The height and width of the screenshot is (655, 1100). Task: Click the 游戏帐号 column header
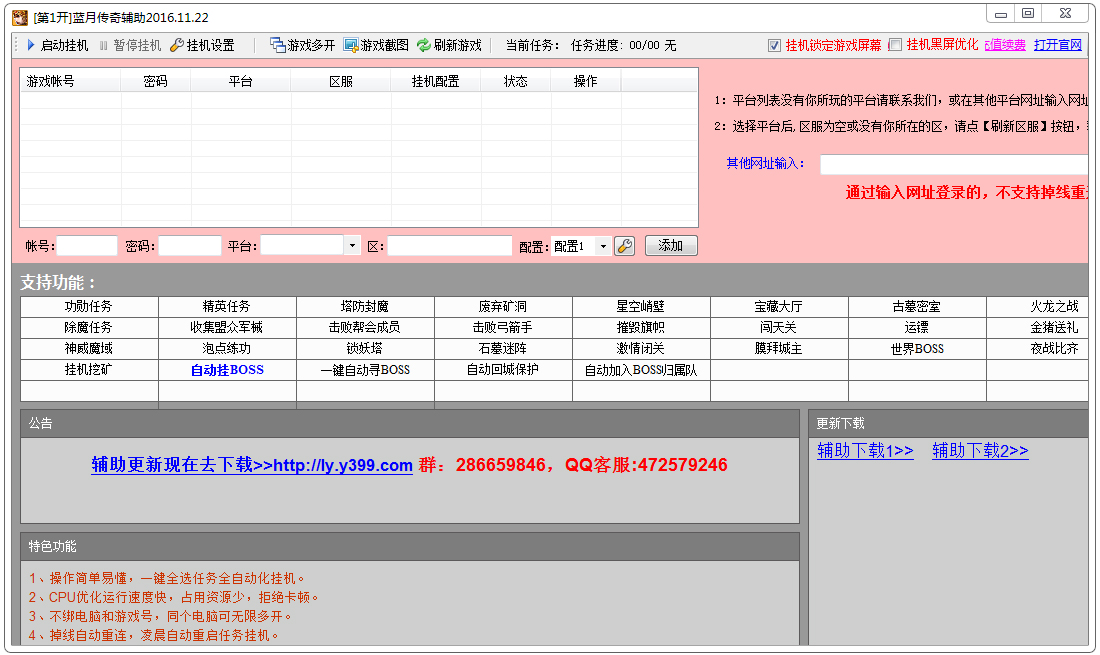70,81
